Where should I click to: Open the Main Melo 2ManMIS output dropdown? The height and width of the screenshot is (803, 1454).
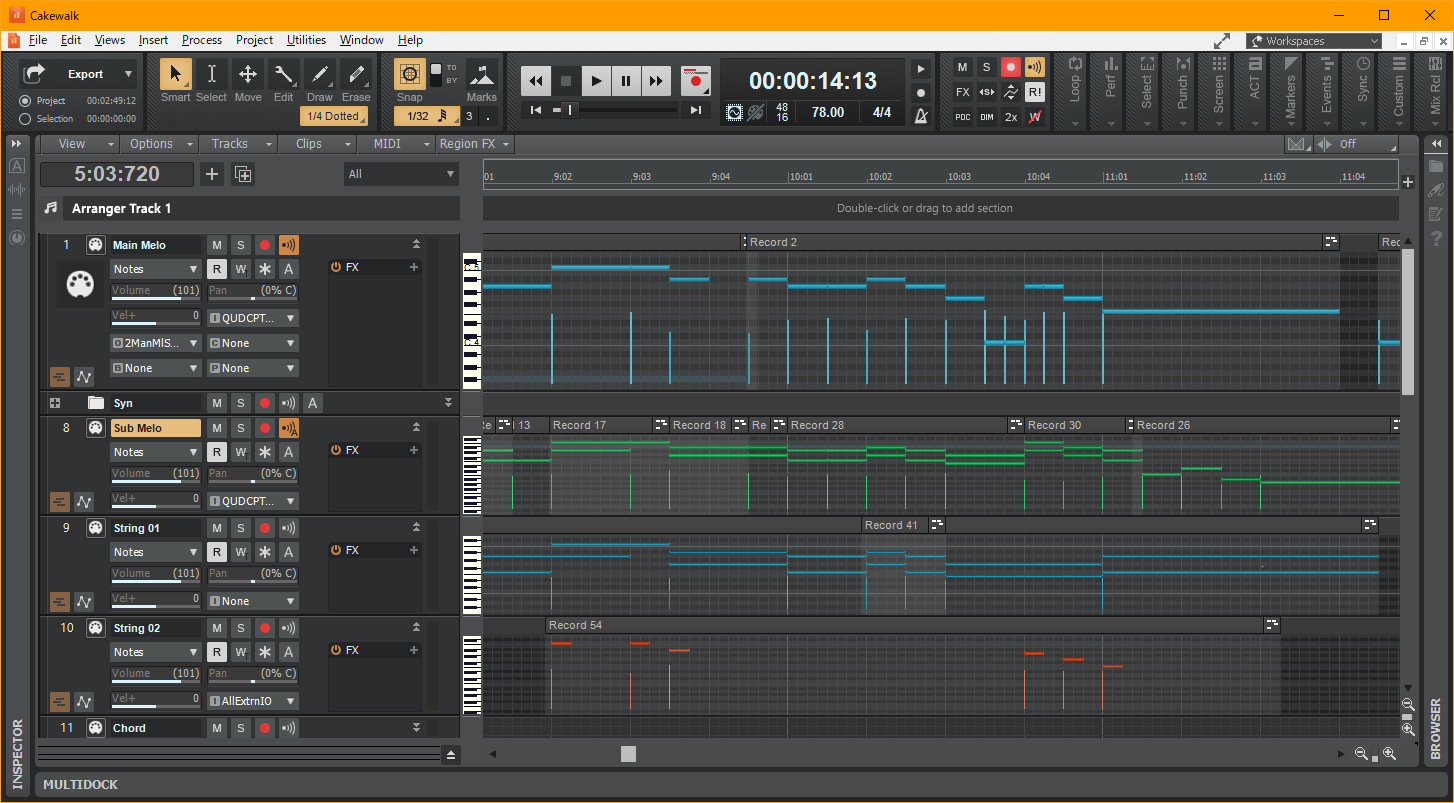pyautogui.click(x=156, y=343)
